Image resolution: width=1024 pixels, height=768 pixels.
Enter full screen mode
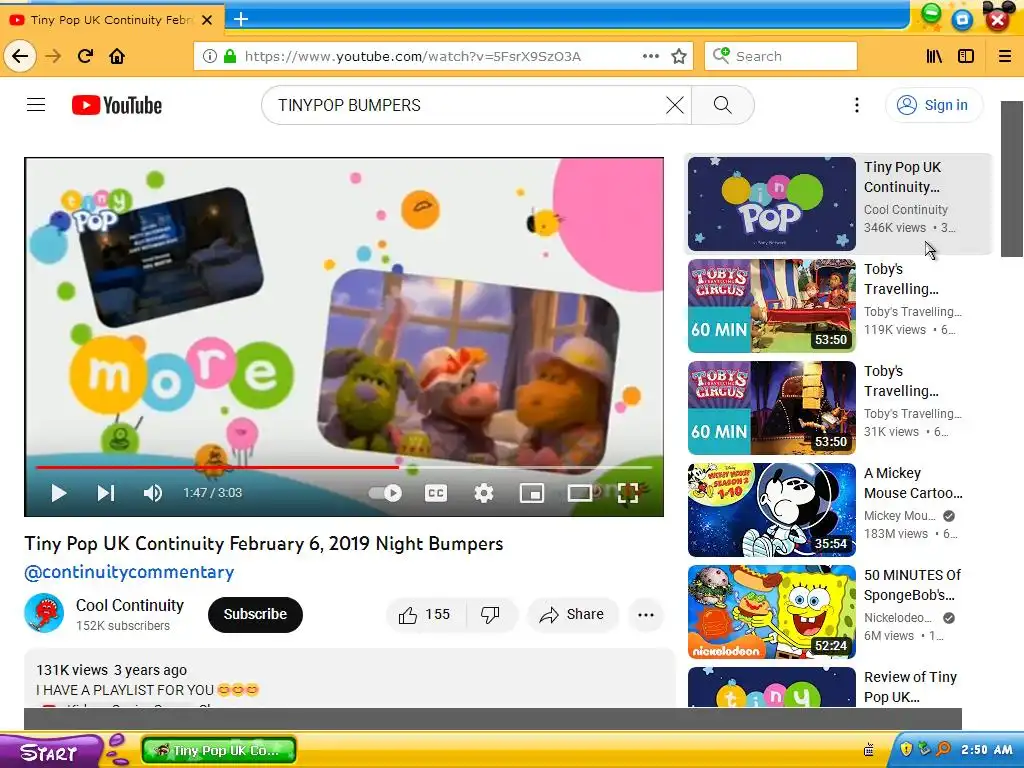pos(628,493)
